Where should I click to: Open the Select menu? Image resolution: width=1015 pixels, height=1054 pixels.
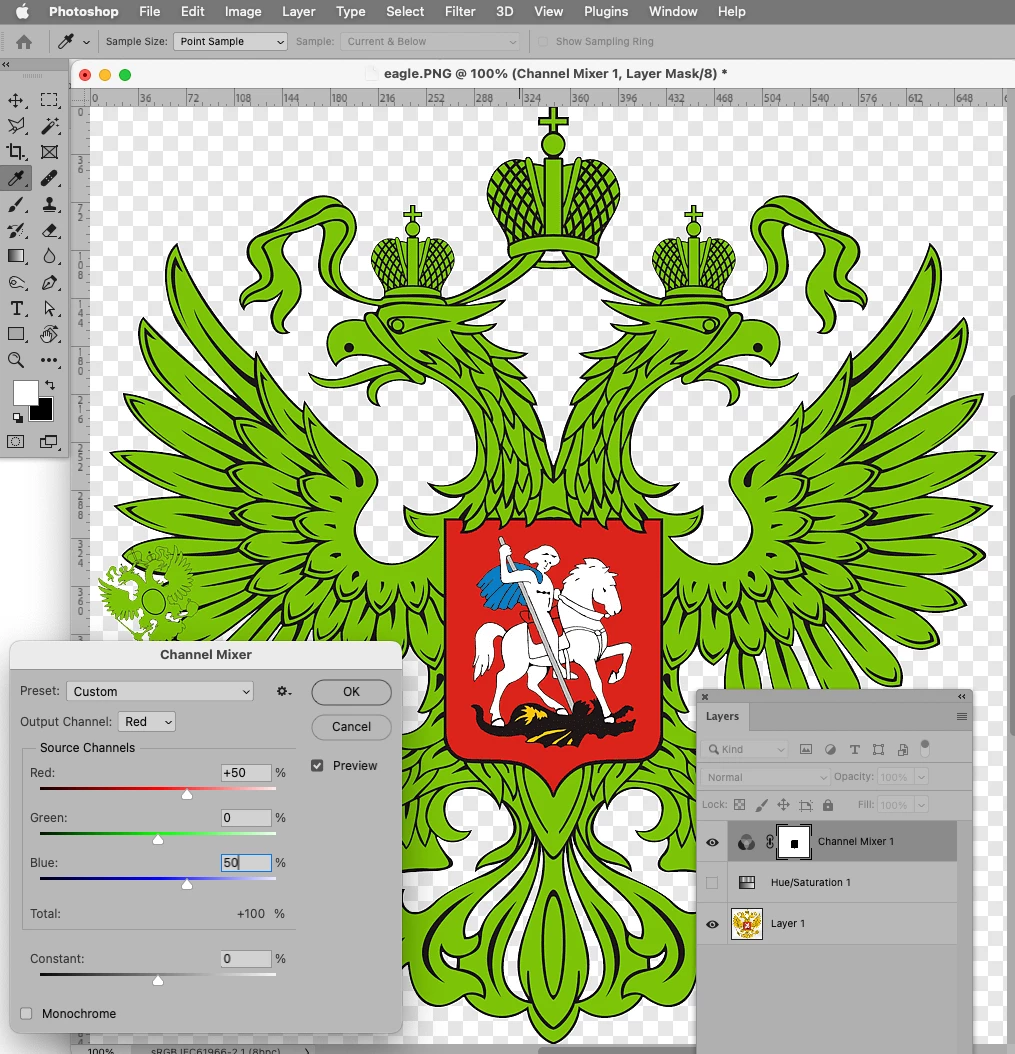point(405,11)
